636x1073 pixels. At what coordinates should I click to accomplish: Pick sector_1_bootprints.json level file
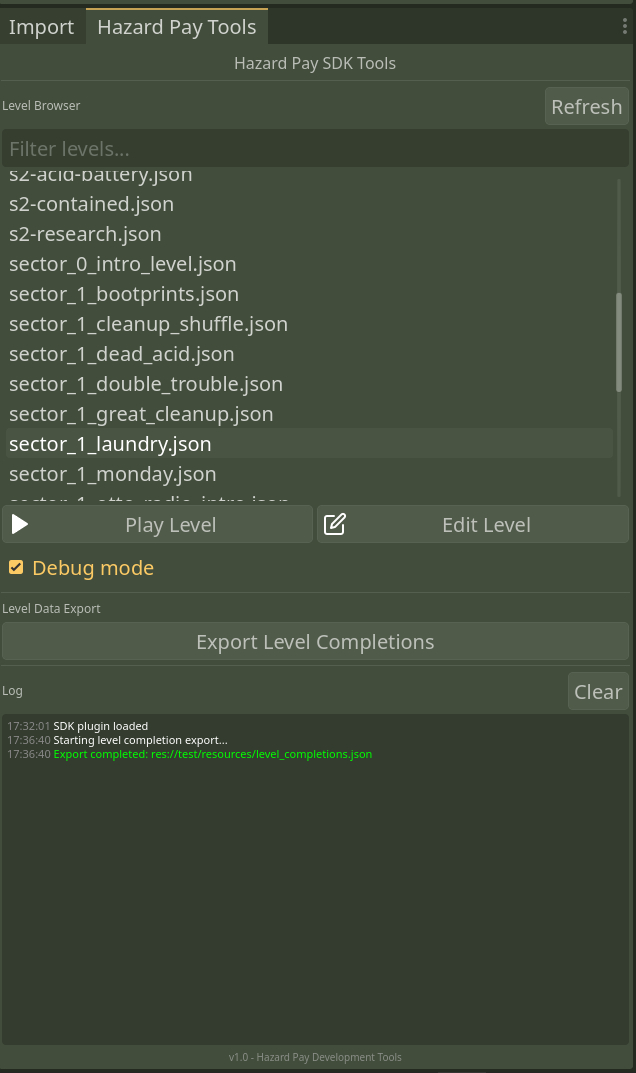pos(124,294)
